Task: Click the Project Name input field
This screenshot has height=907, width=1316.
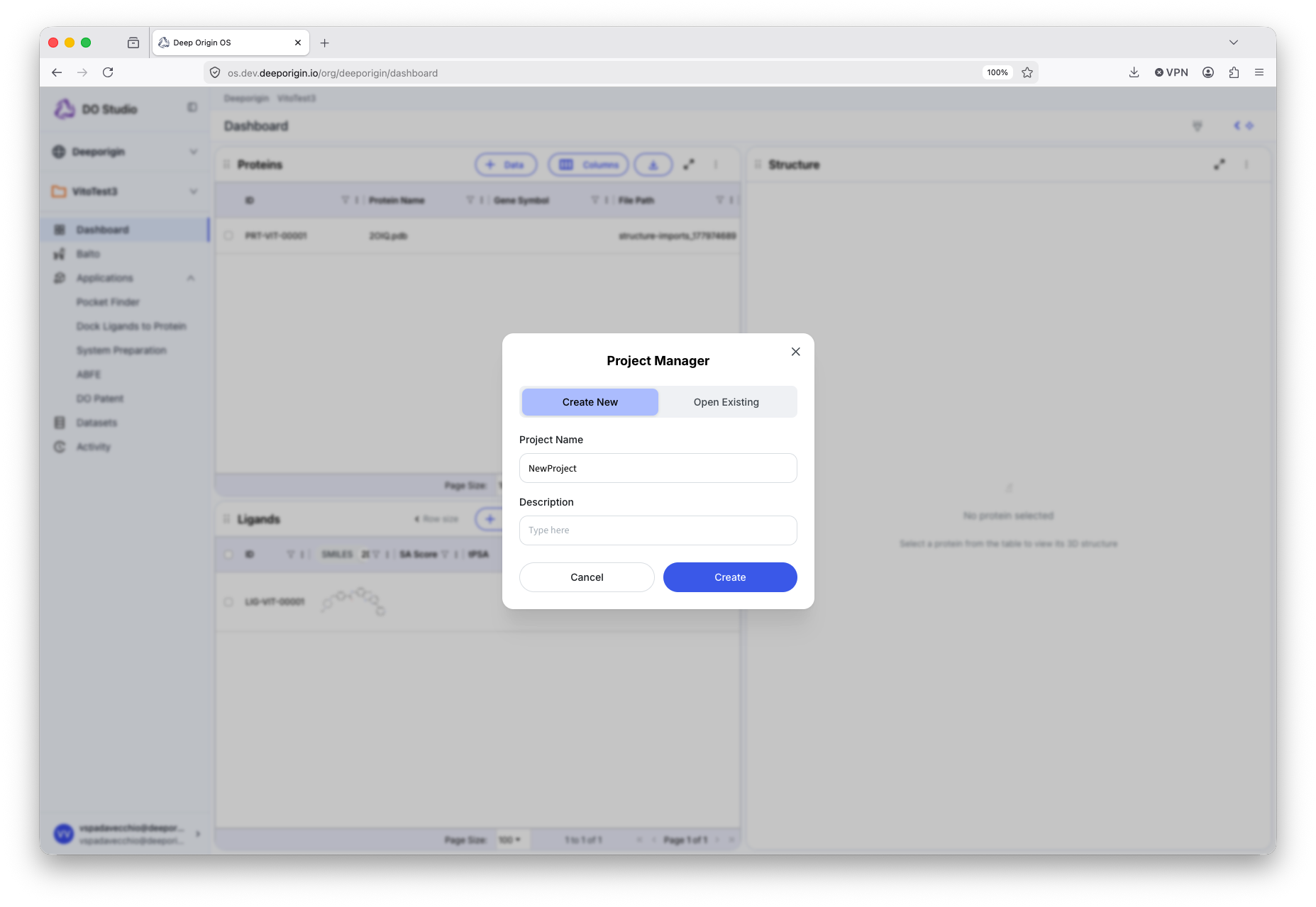Action: tap(658, 468)
